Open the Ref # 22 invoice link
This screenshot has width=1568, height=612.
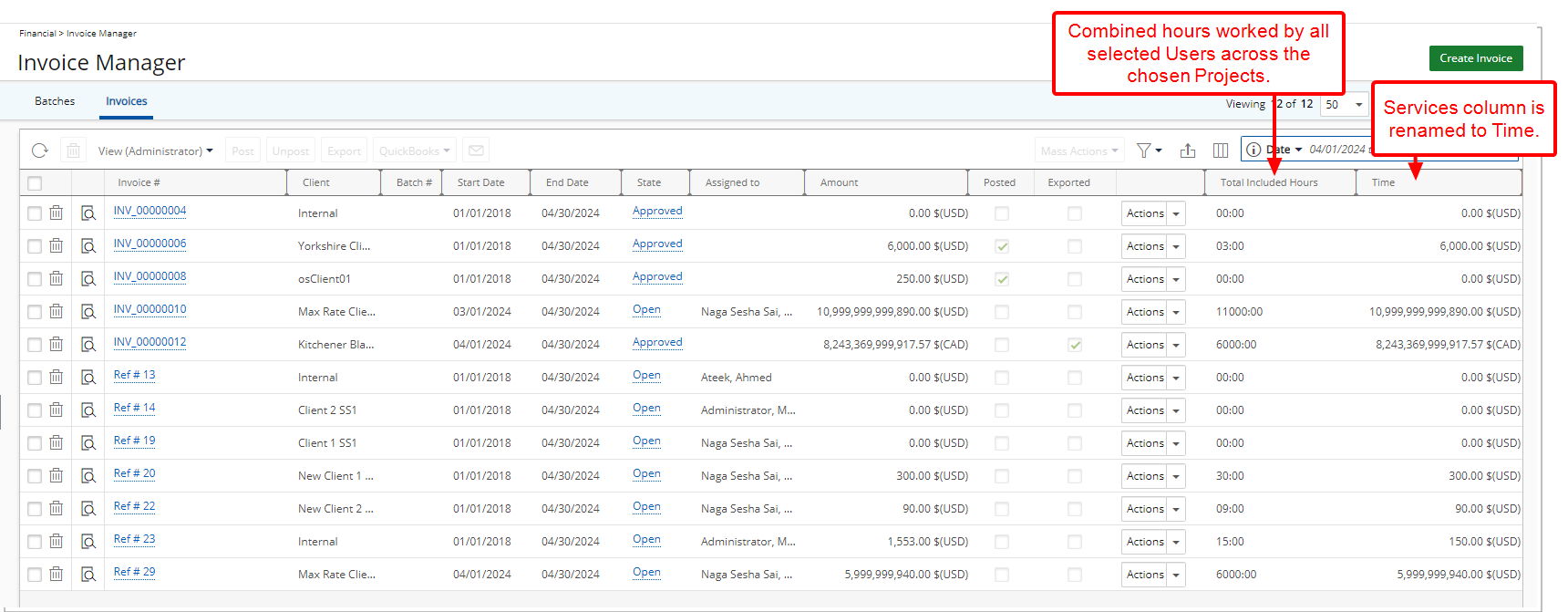(x=134, y=506)
